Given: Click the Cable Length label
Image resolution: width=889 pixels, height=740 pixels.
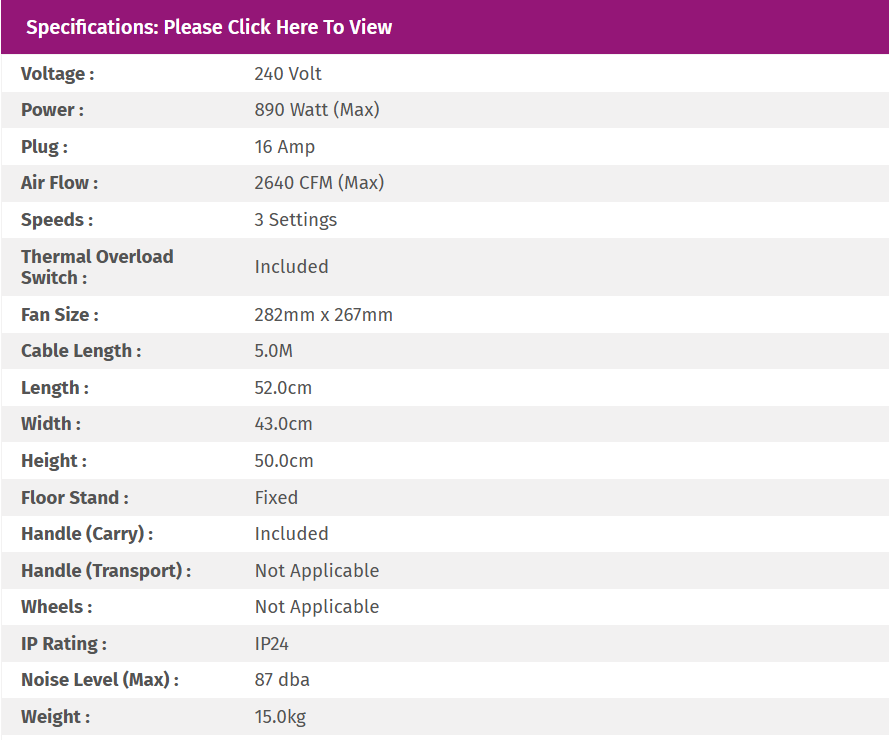Looking at the screenshot, I should (80, 351).
